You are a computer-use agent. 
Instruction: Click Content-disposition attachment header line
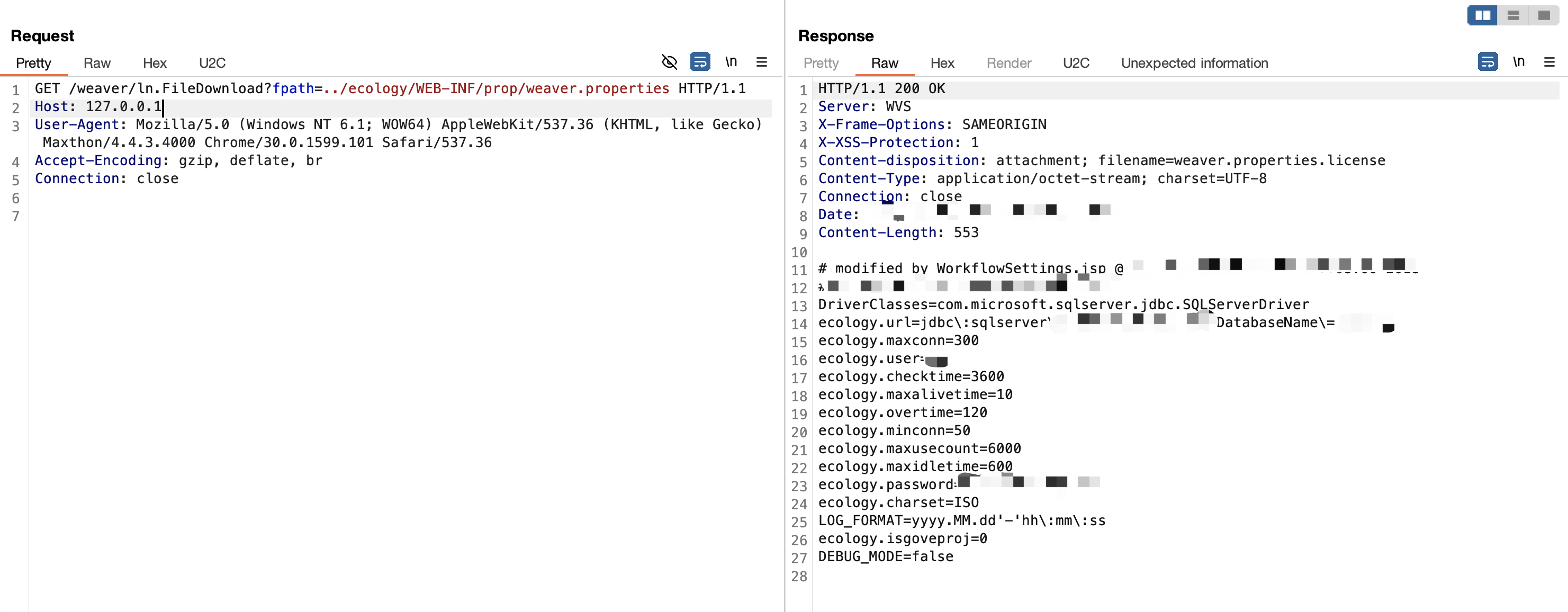(x=1102, y=161)
